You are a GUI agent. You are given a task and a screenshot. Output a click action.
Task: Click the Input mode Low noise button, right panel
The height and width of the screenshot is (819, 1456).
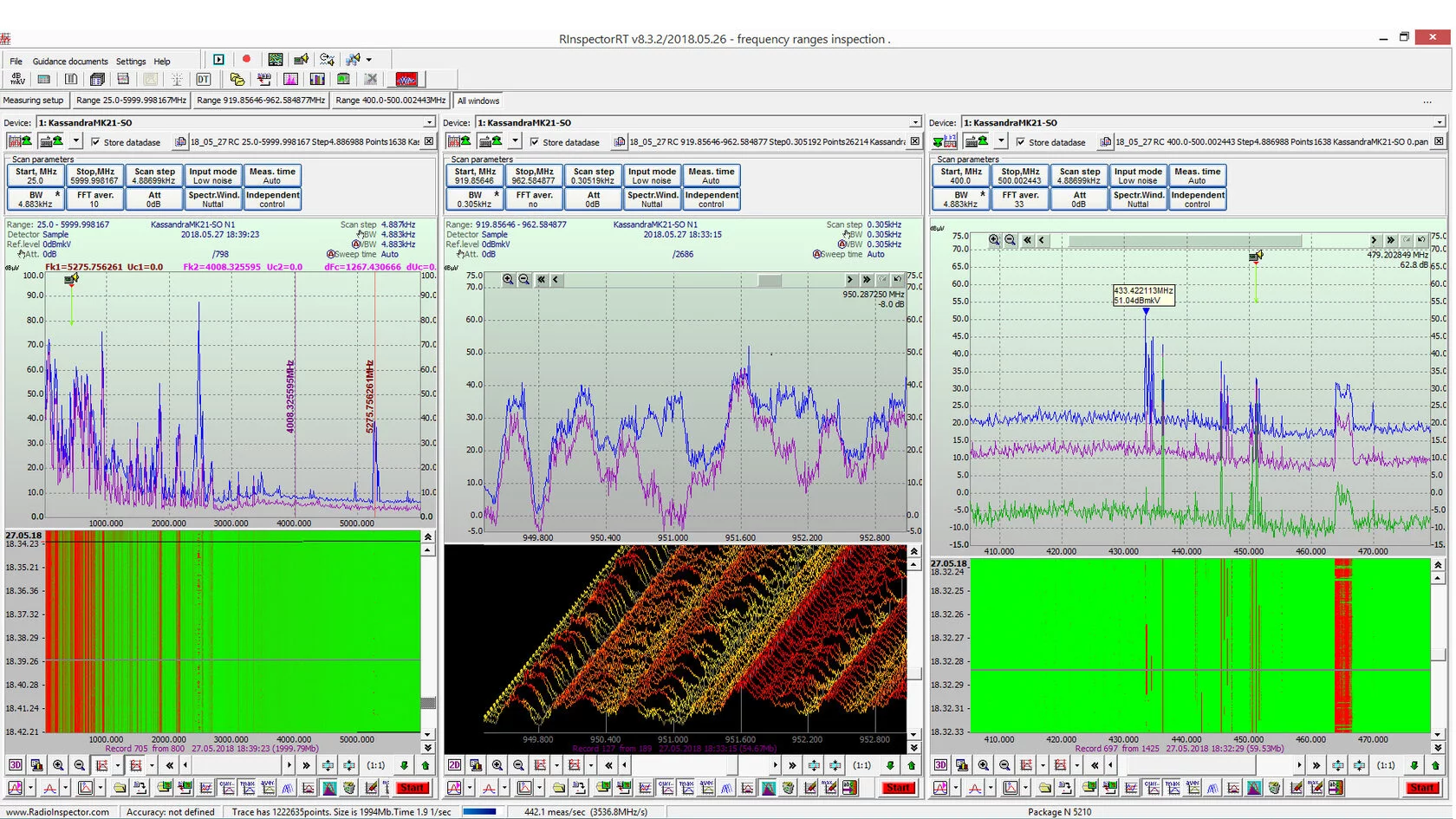[x=1137, y=176]
